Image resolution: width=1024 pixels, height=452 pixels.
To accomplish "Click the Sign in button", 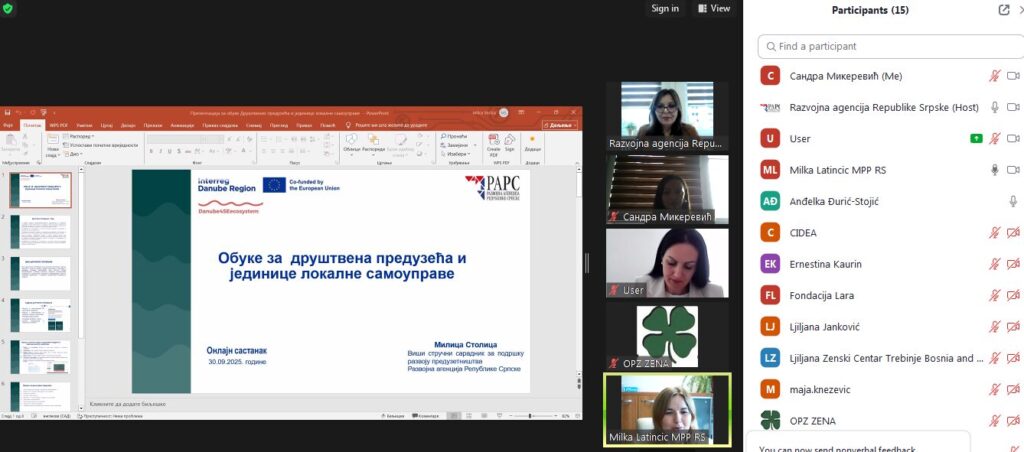I will (x=665, y=8).
